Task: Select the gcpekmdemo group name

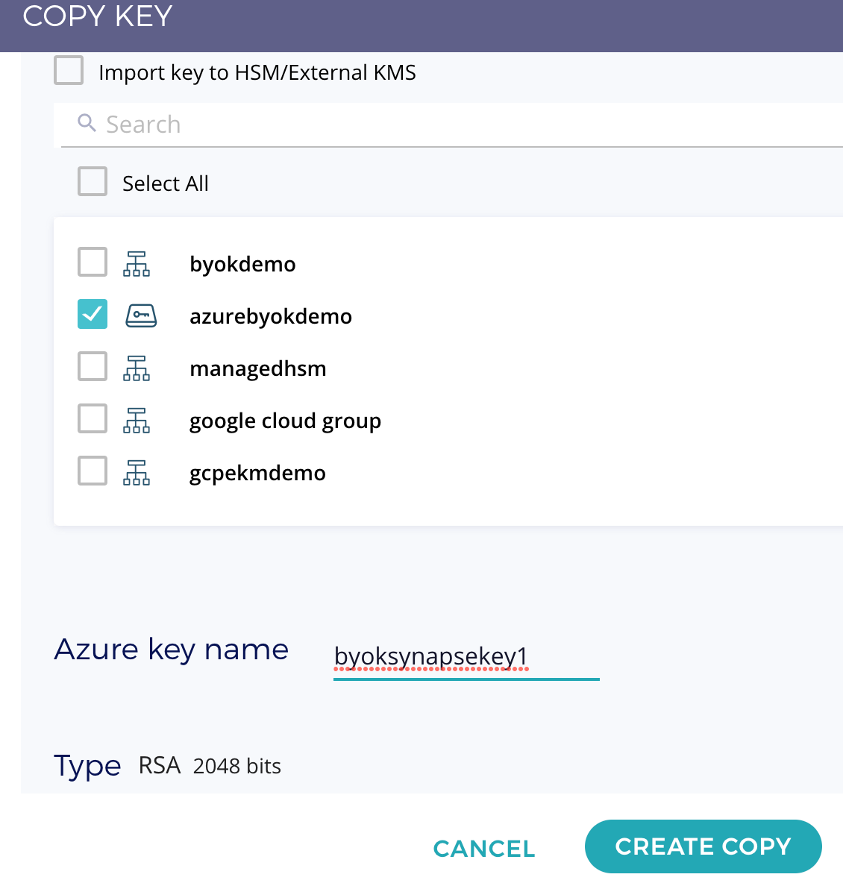Action: click(258, 474)
